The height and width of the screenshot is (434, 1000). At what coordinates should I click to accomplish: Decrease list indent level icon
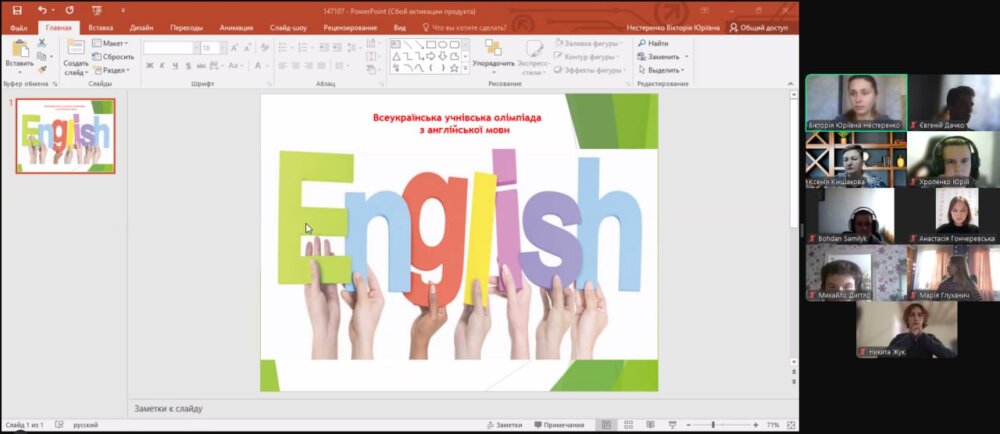click(323, 48)
